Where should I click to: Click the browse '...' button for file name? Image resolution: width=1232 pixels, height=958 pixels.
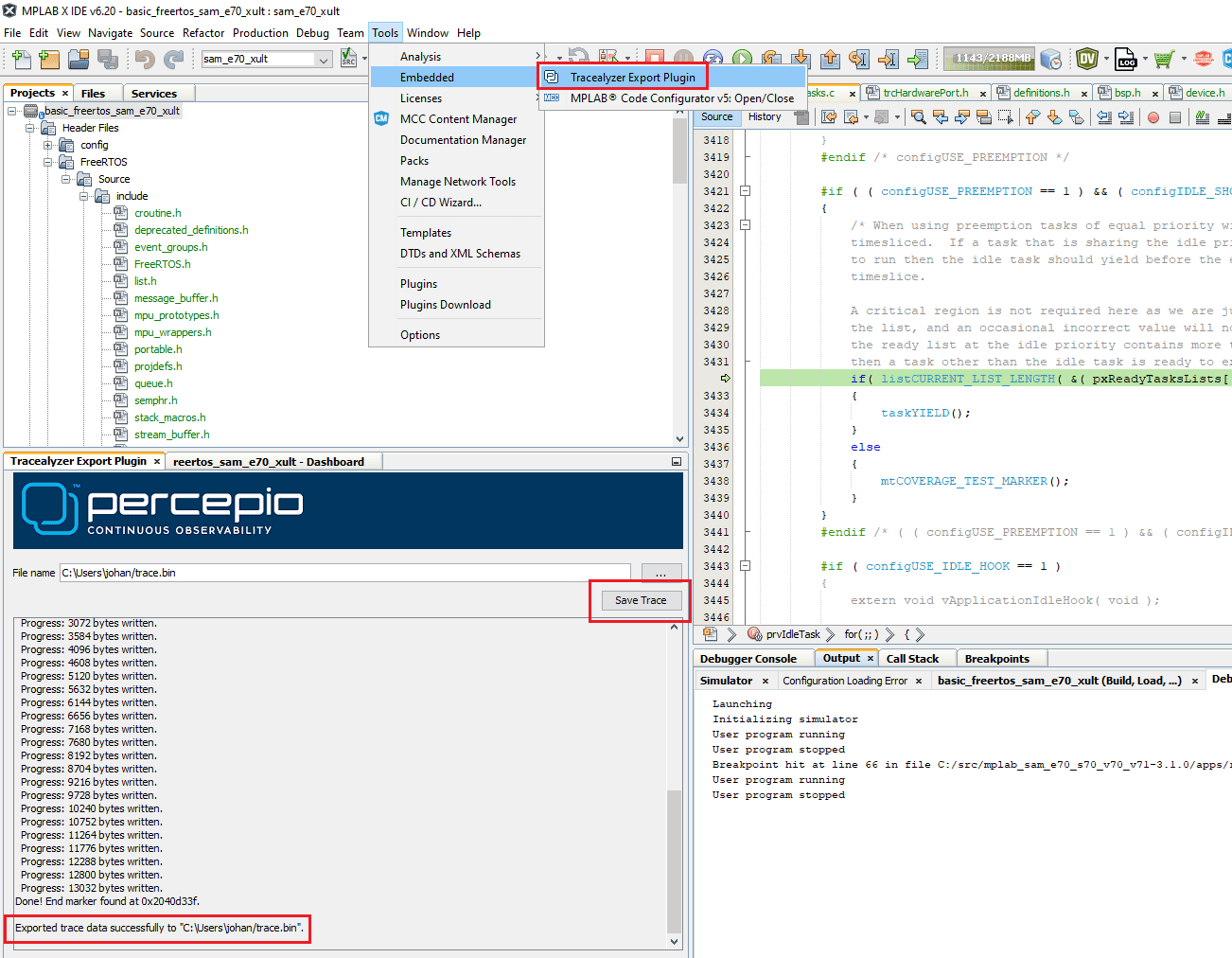coord(660,573)
